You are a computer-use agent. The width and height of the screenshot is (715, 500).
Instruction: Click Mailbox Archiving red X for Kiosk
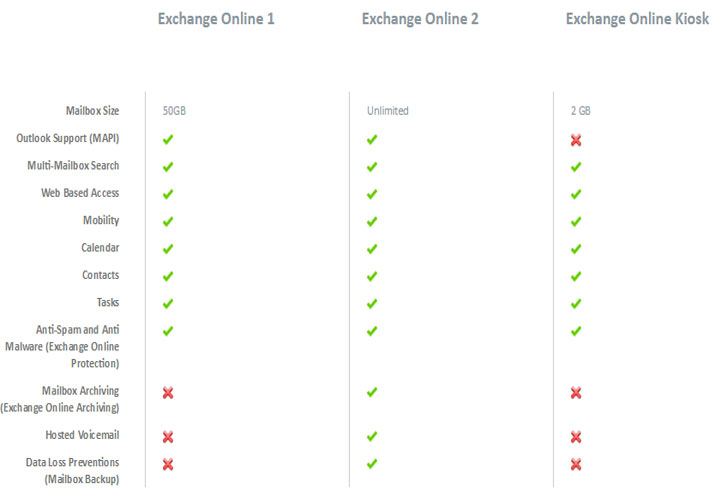[576, 393]
